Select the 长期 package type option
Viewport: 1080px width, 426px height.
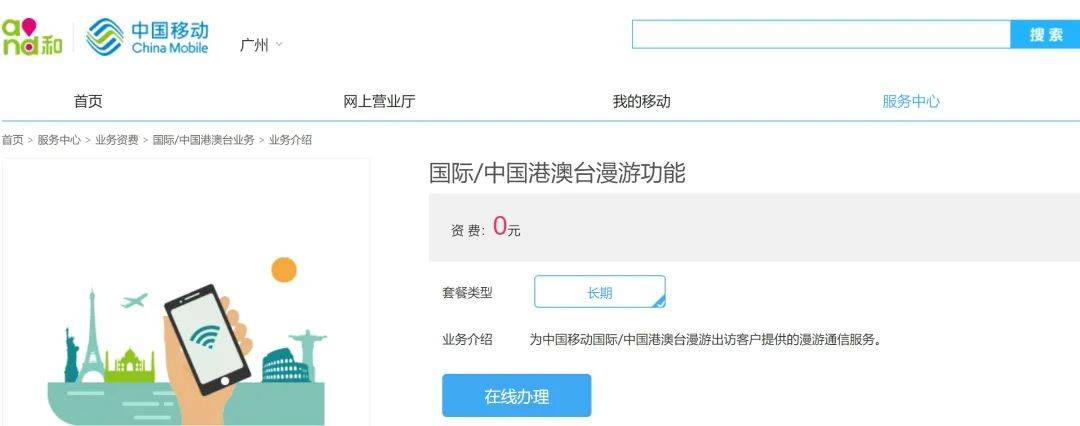tap(600, 292)
